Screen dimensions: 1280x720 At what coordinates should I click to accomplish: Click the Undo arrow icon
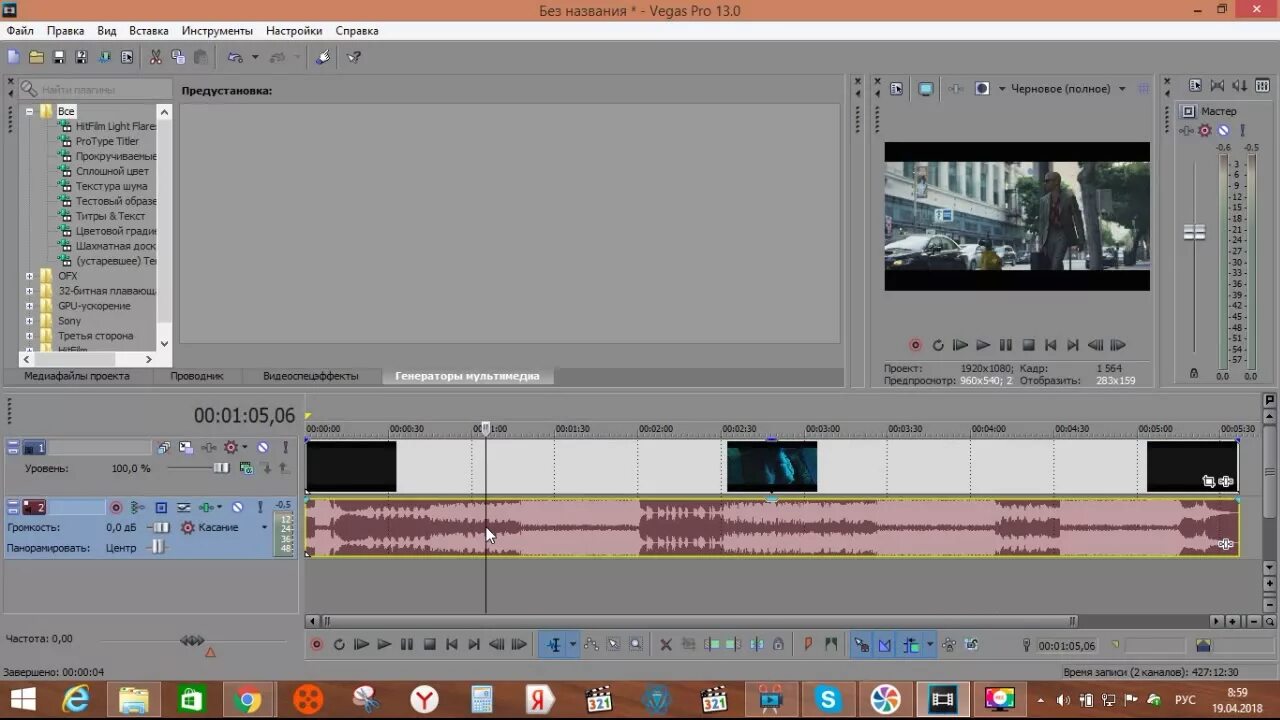coord(233,57)
